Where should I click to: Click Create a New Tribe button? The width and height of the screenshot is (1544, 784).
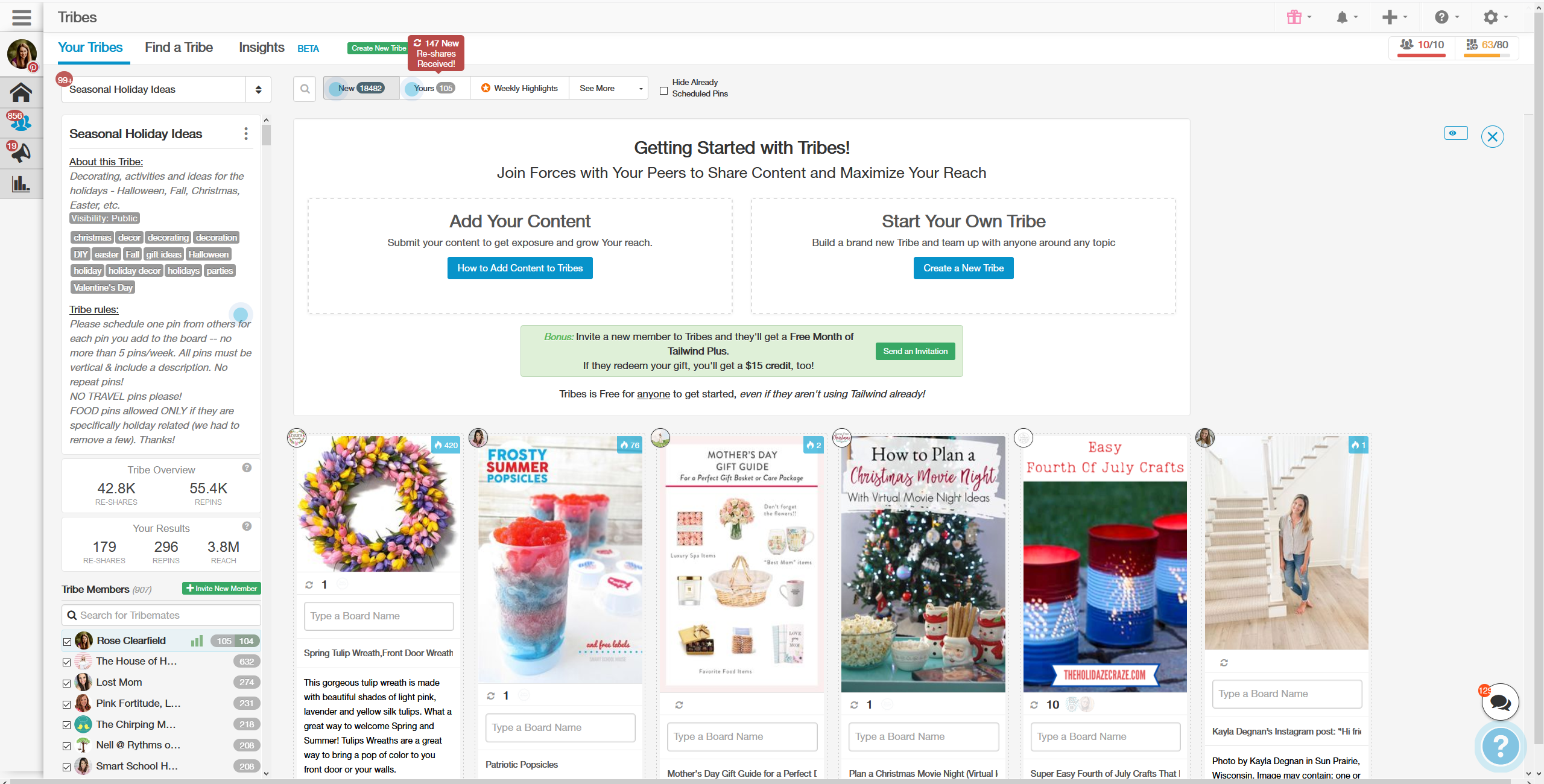(963, 268)
